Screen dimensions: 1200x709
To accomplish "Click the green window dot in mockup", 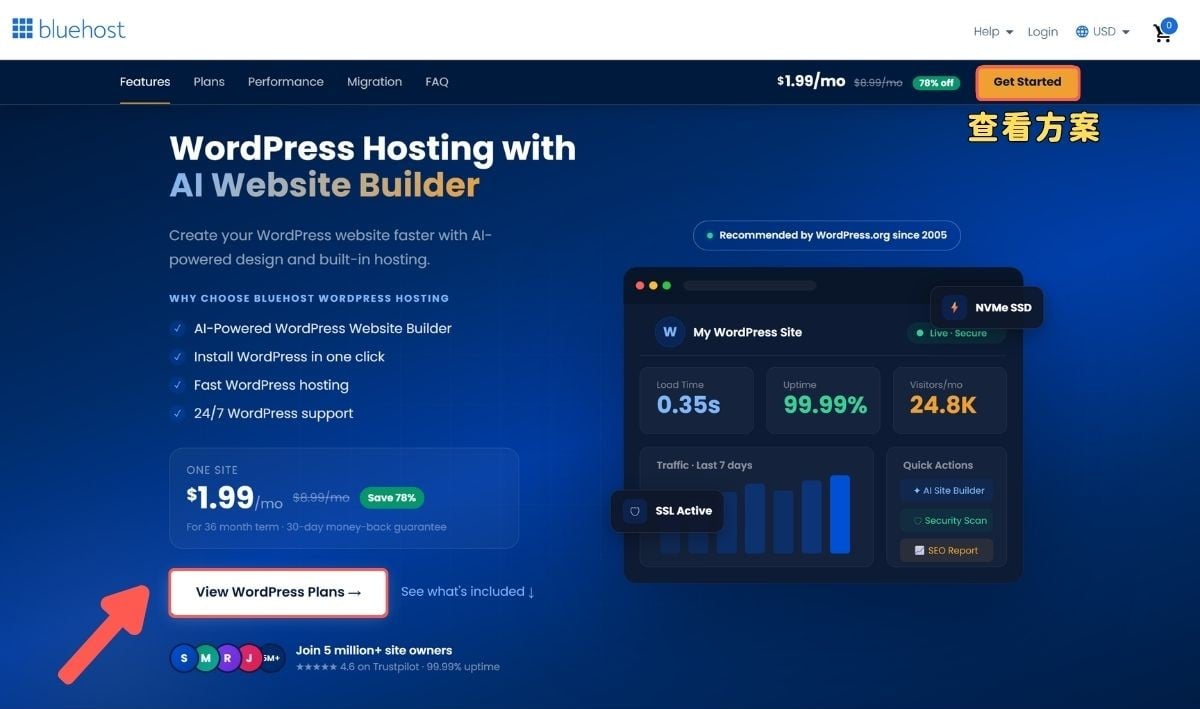I will click(667, 285).
